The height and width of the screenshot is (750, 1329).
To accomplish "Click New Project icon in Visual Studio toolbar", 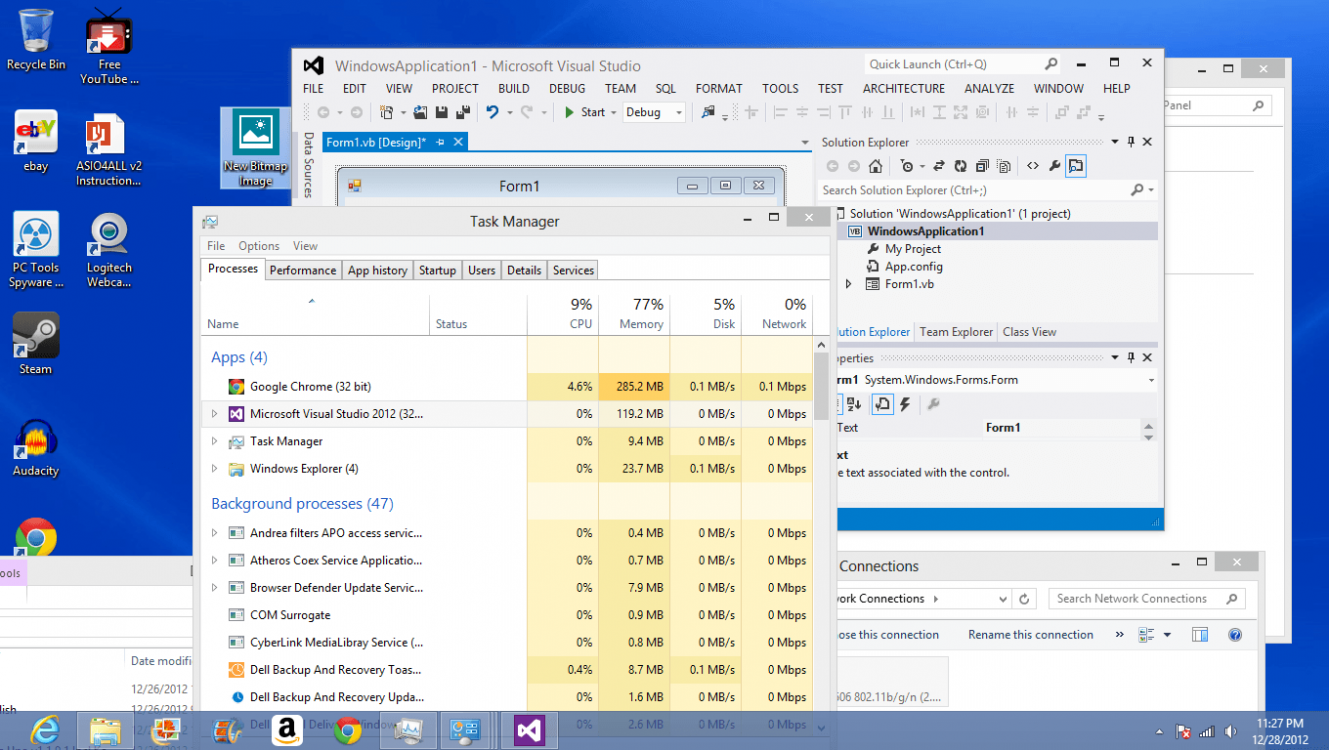I will [x=387, y=112].
